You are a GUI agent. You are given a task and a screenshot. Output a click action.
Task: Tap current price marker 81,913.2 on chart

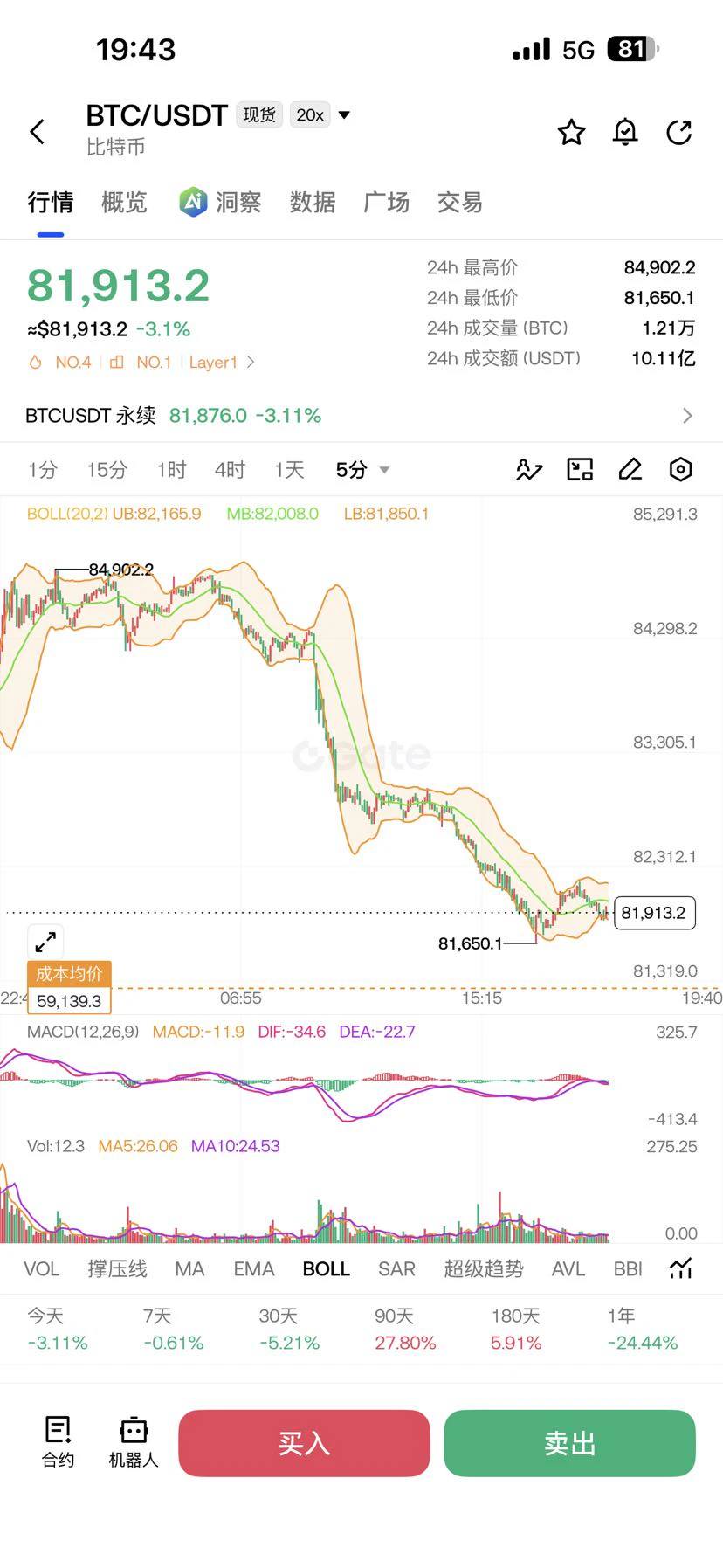pyautogui.click(x=655, y=913)
